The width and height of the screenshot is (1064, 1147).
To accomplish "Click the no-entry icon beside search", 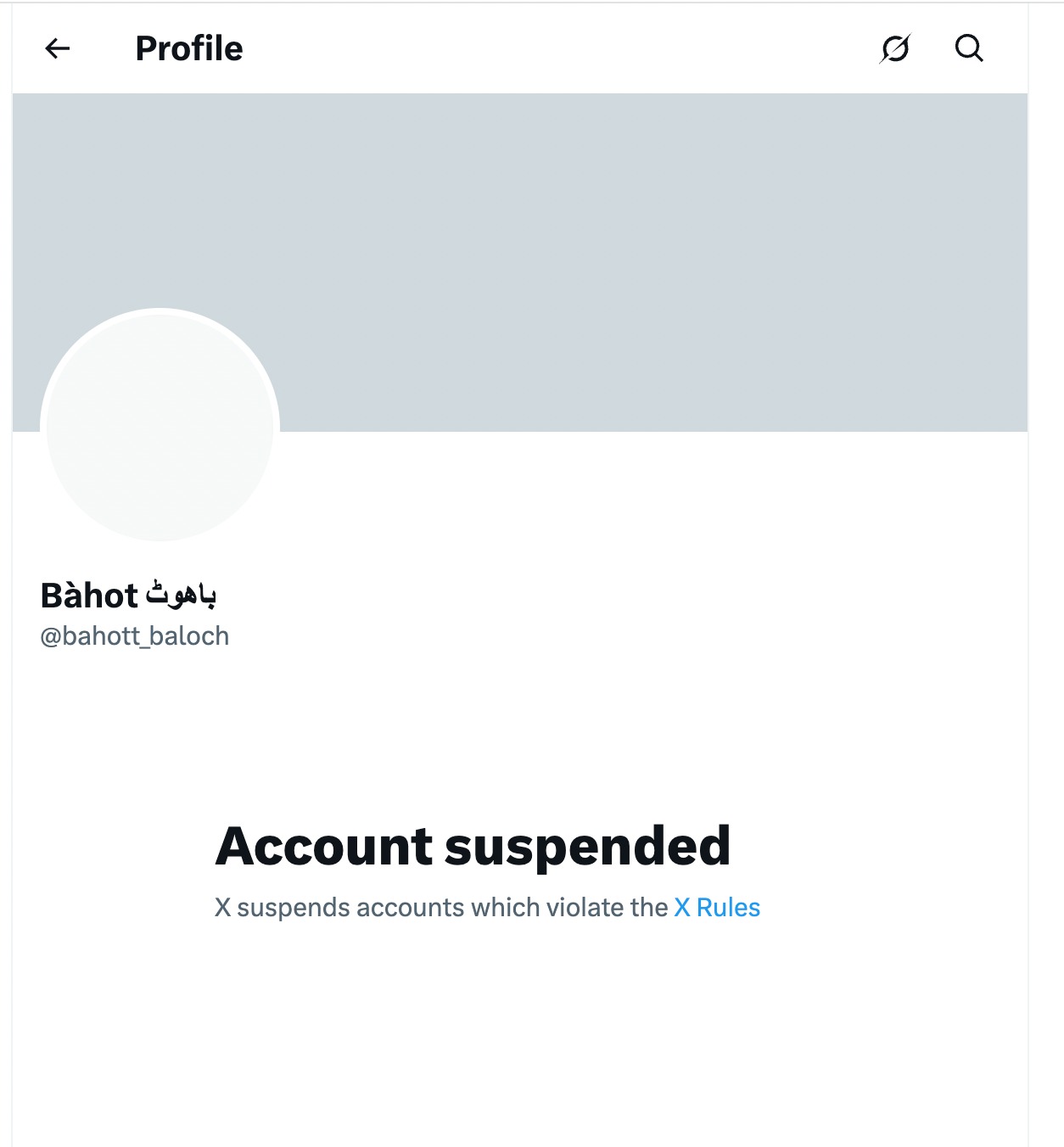I will coord(898,48).
